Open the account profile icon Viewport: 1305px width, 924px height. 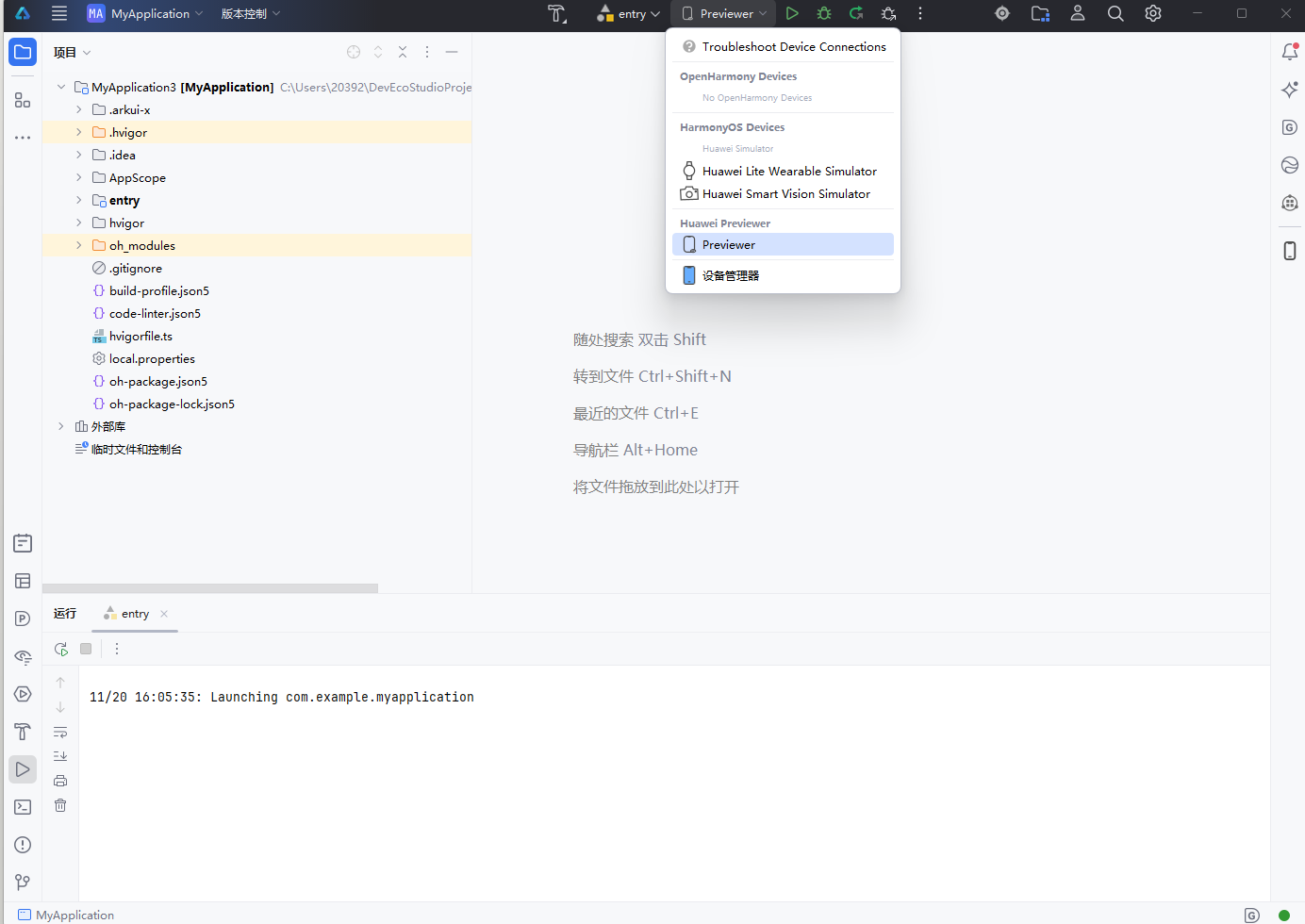pyautogui.click(x=1078, y=13)
